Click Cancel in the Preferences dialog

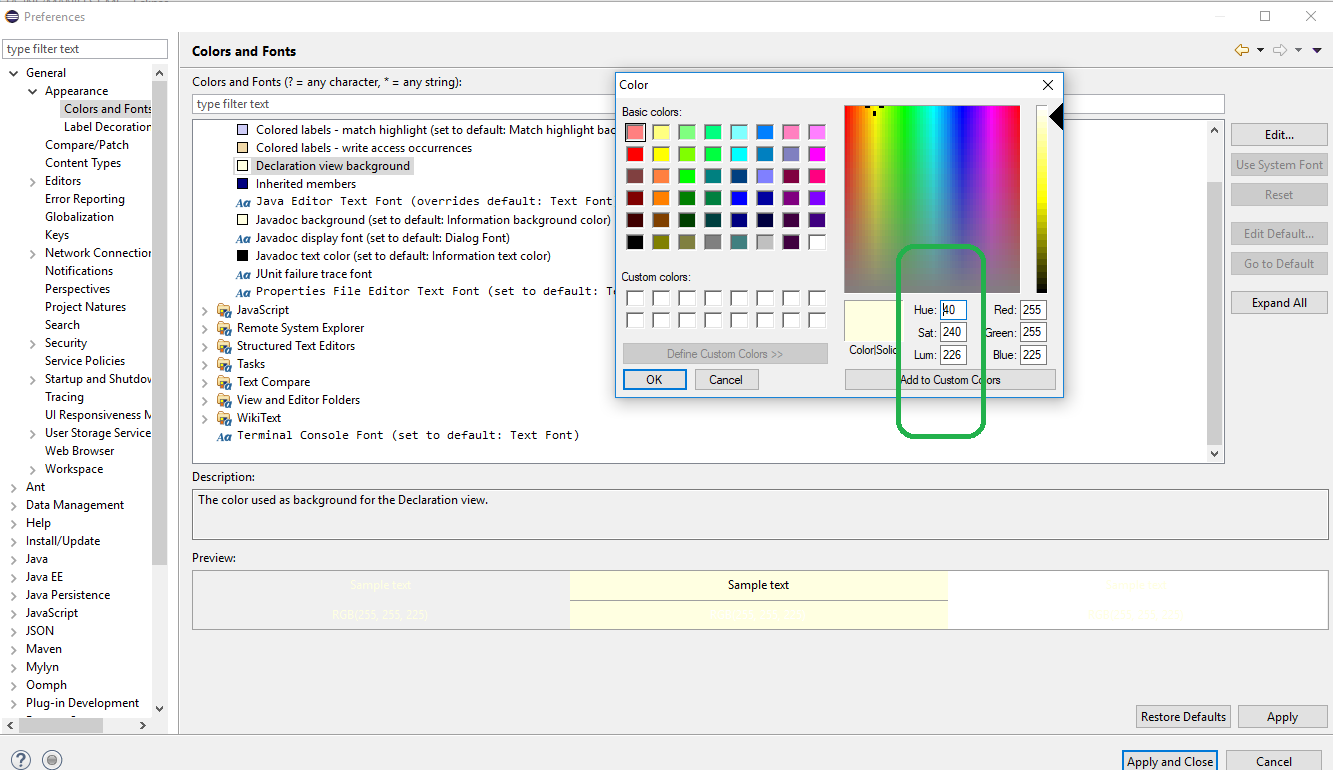(1274, 761)
